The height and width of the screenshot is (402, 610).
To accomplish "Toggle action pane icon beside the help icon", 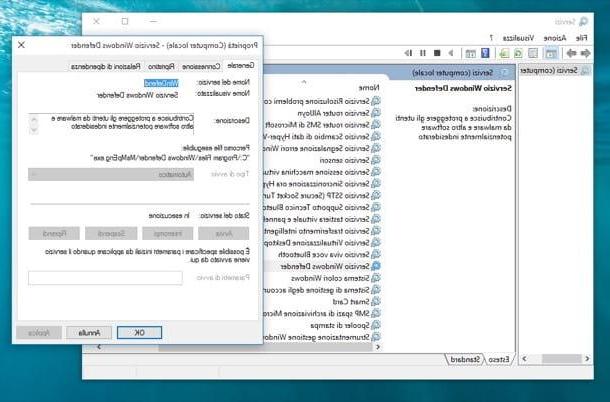I will [470, 53].
